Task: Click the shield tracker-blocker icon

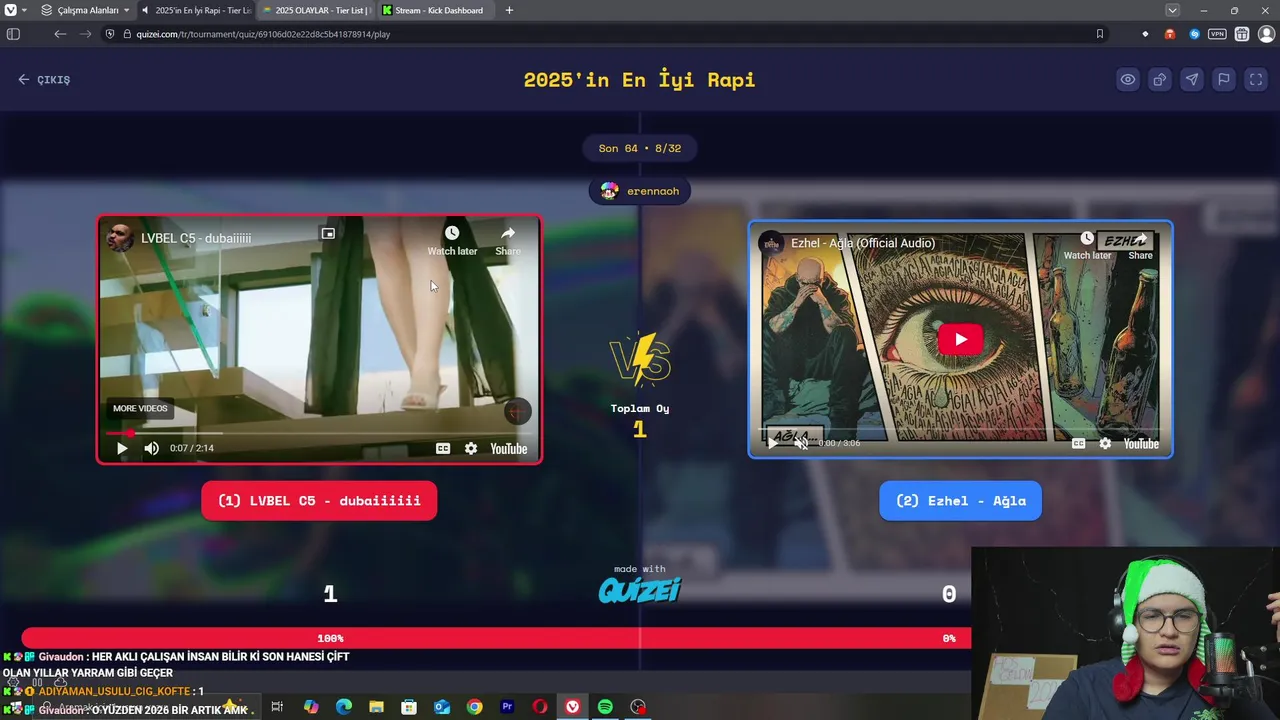Action: point(110,34)
